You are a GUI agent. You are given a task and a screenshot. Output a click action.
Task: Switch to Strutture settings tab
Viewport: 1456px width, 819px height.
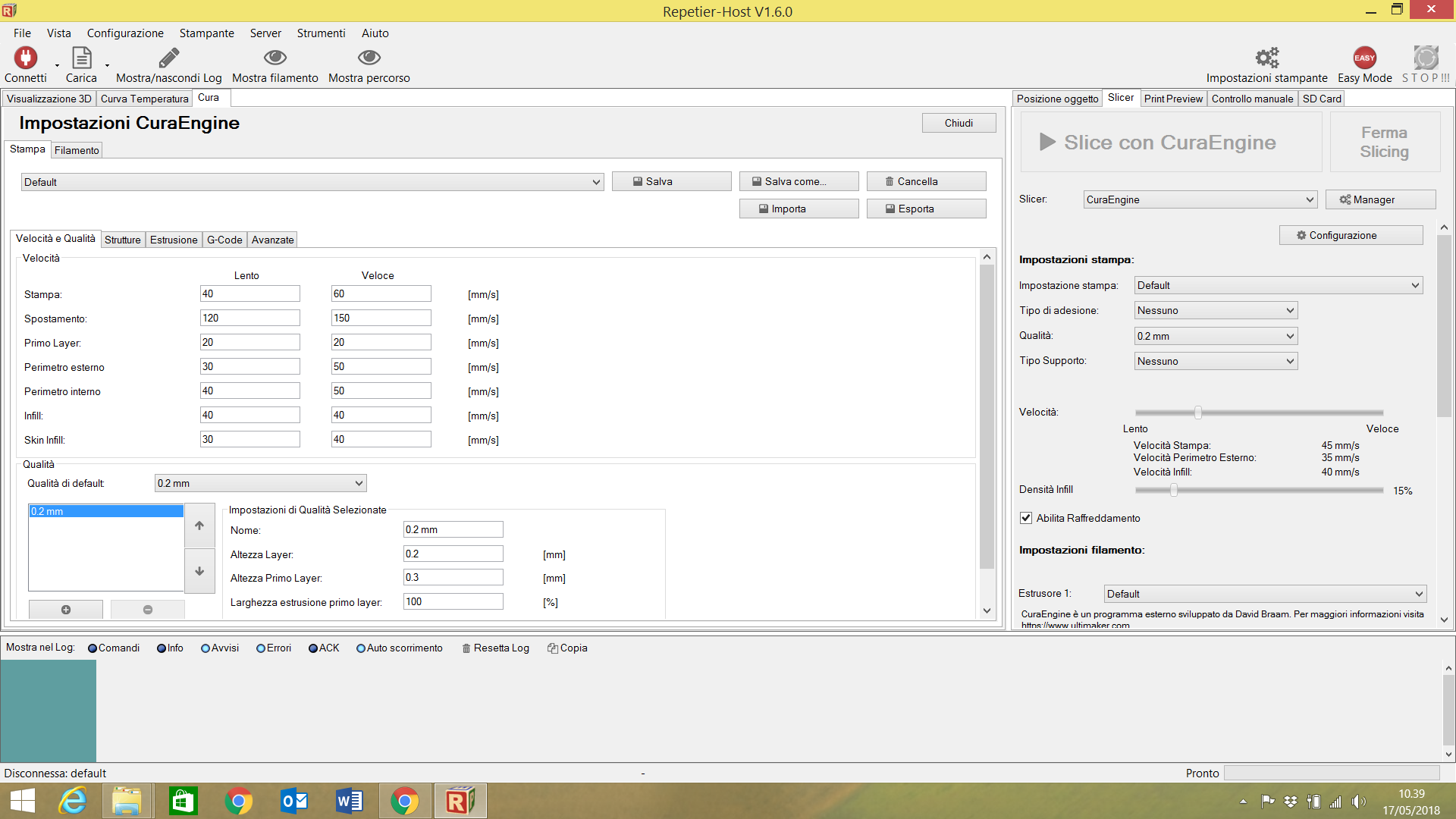click(x=122, y=240)
